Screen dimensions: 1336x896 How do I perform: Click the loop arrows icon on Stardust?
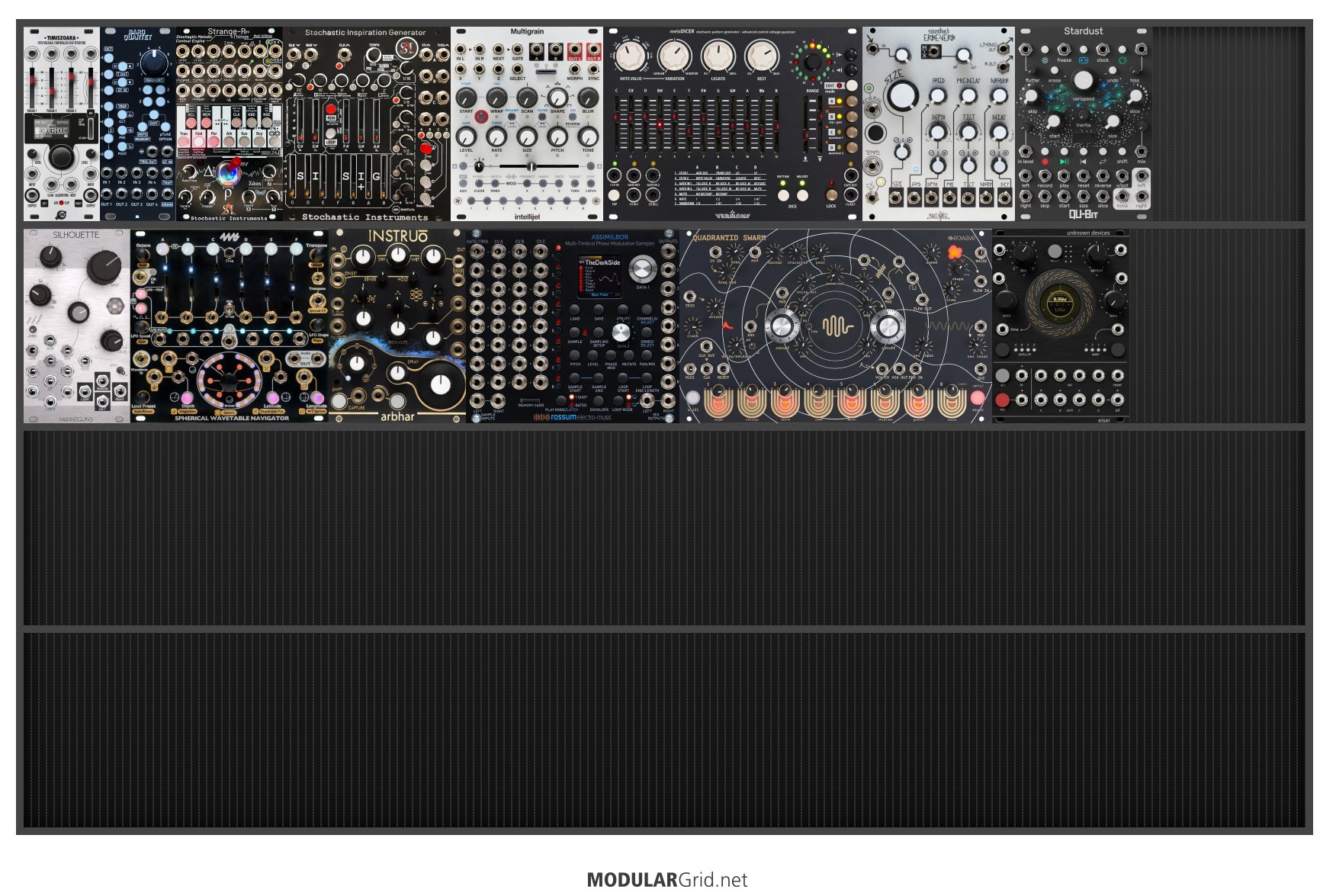click(1103, 162)
